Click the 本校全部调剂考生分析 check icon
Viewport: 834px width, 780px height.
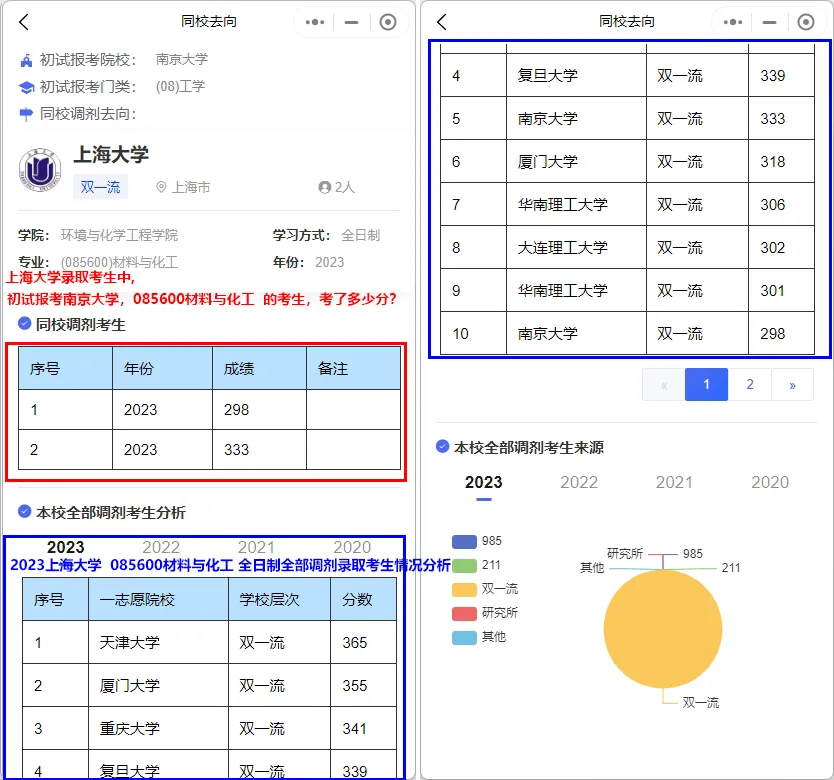(x=24, y=511)
